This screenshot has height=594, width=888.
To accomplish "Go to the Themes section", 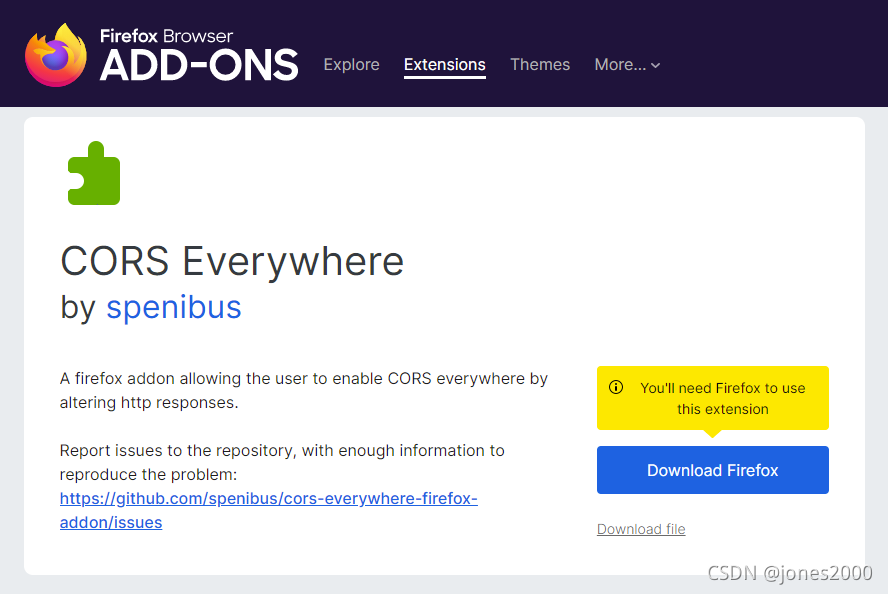I will pos(540,65).
